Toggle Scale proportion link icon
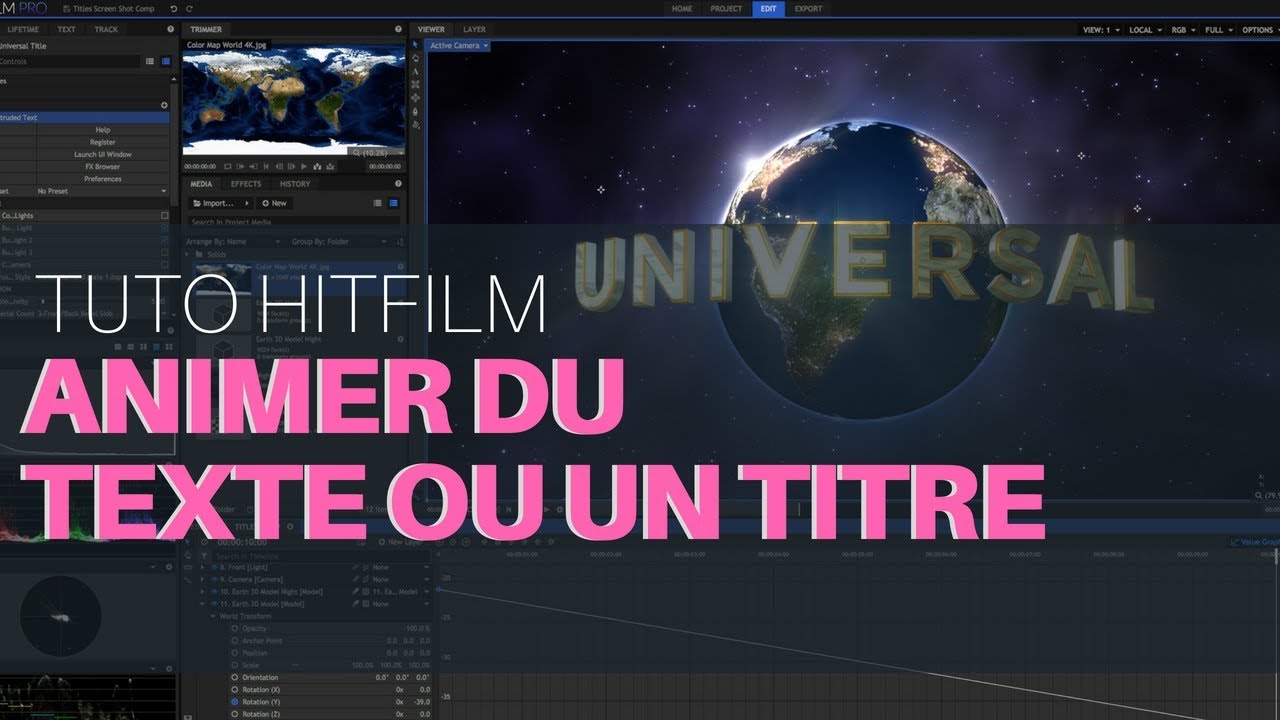The image size is (1280, 720). point(295,665)
